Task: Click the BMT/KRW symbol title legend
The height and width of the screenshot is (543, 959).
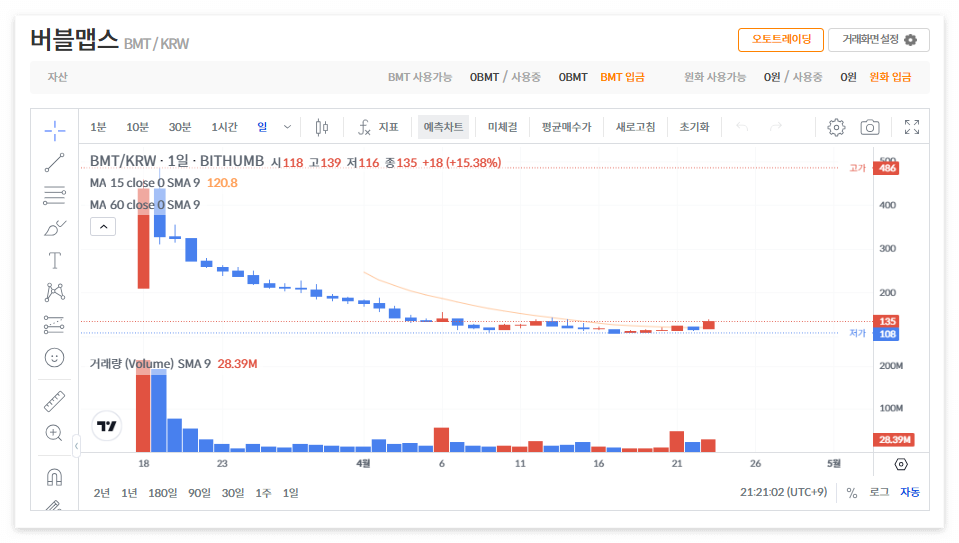Action: 177,161
